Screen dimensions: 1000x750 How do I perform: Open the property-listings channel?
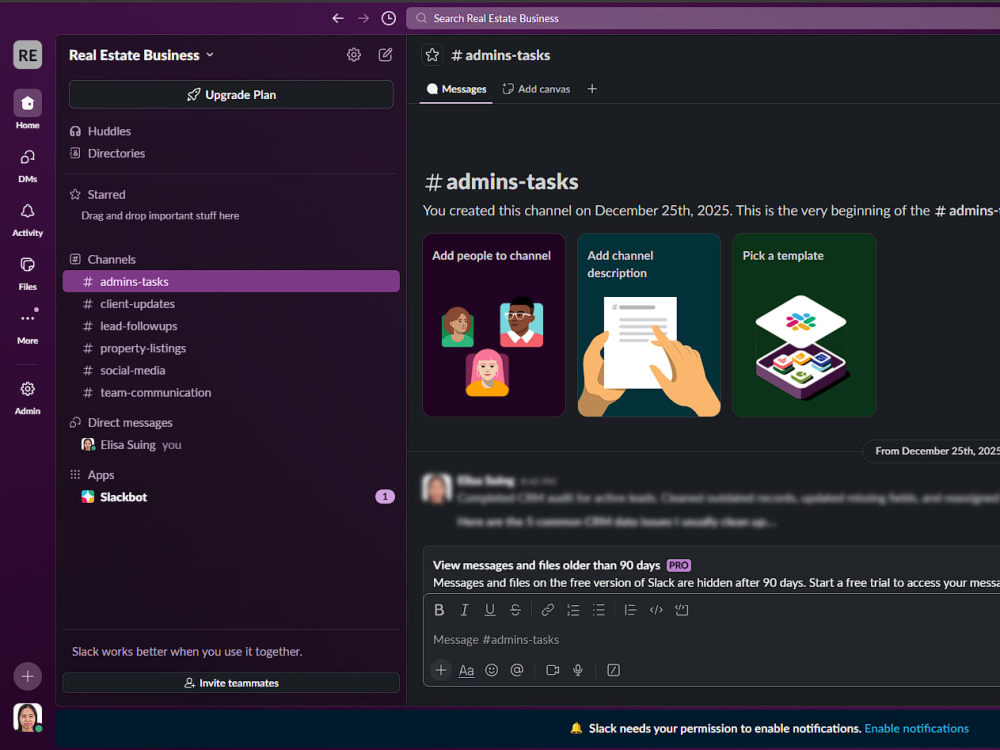coord(231,348)
